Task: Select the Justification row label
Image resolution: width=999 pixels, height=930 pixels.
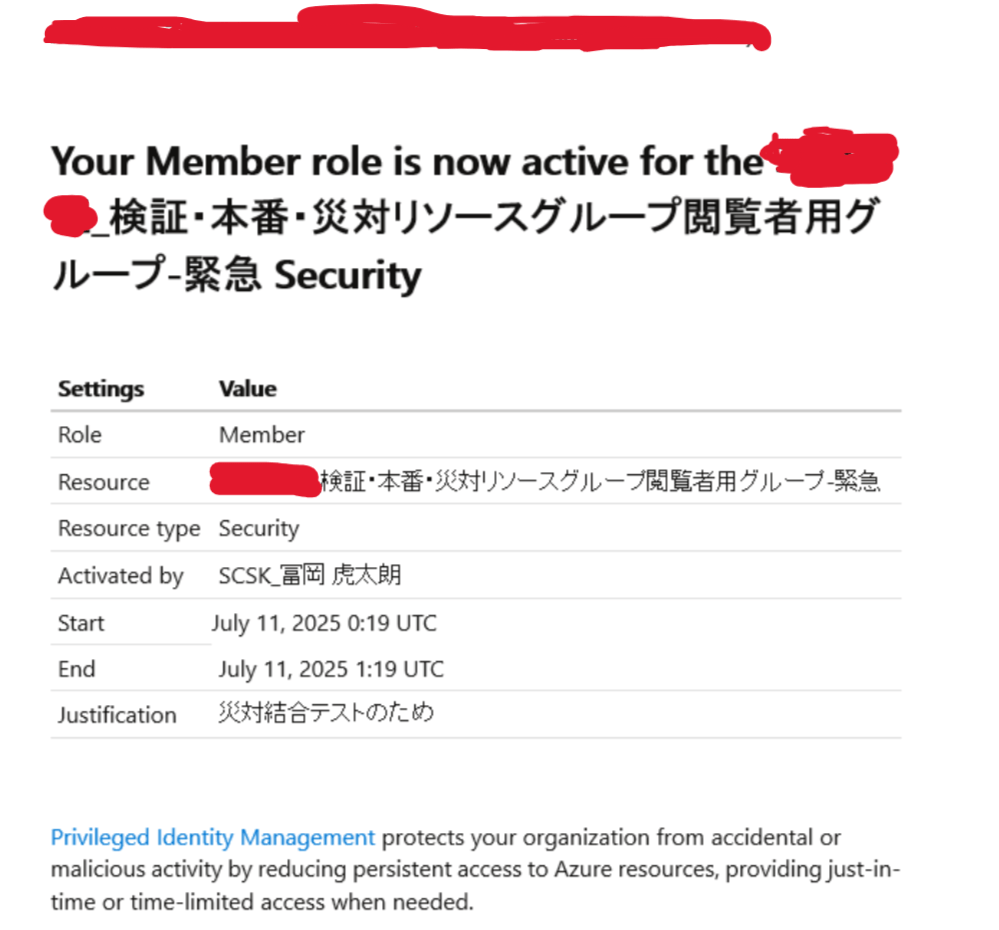Action: click(117, 715)
